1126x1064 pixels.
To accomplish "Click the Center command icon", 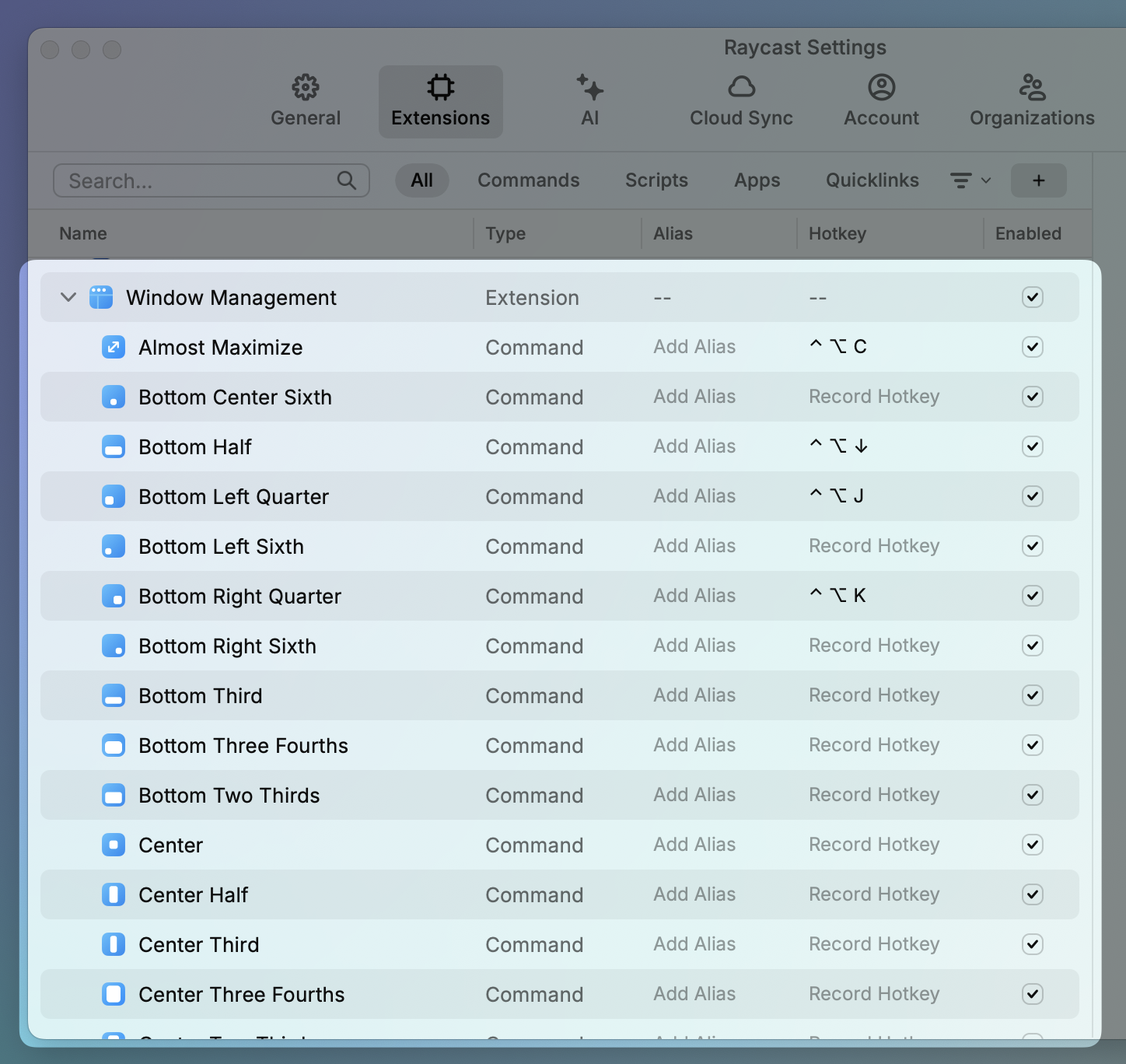I will [x=114, y=845].
